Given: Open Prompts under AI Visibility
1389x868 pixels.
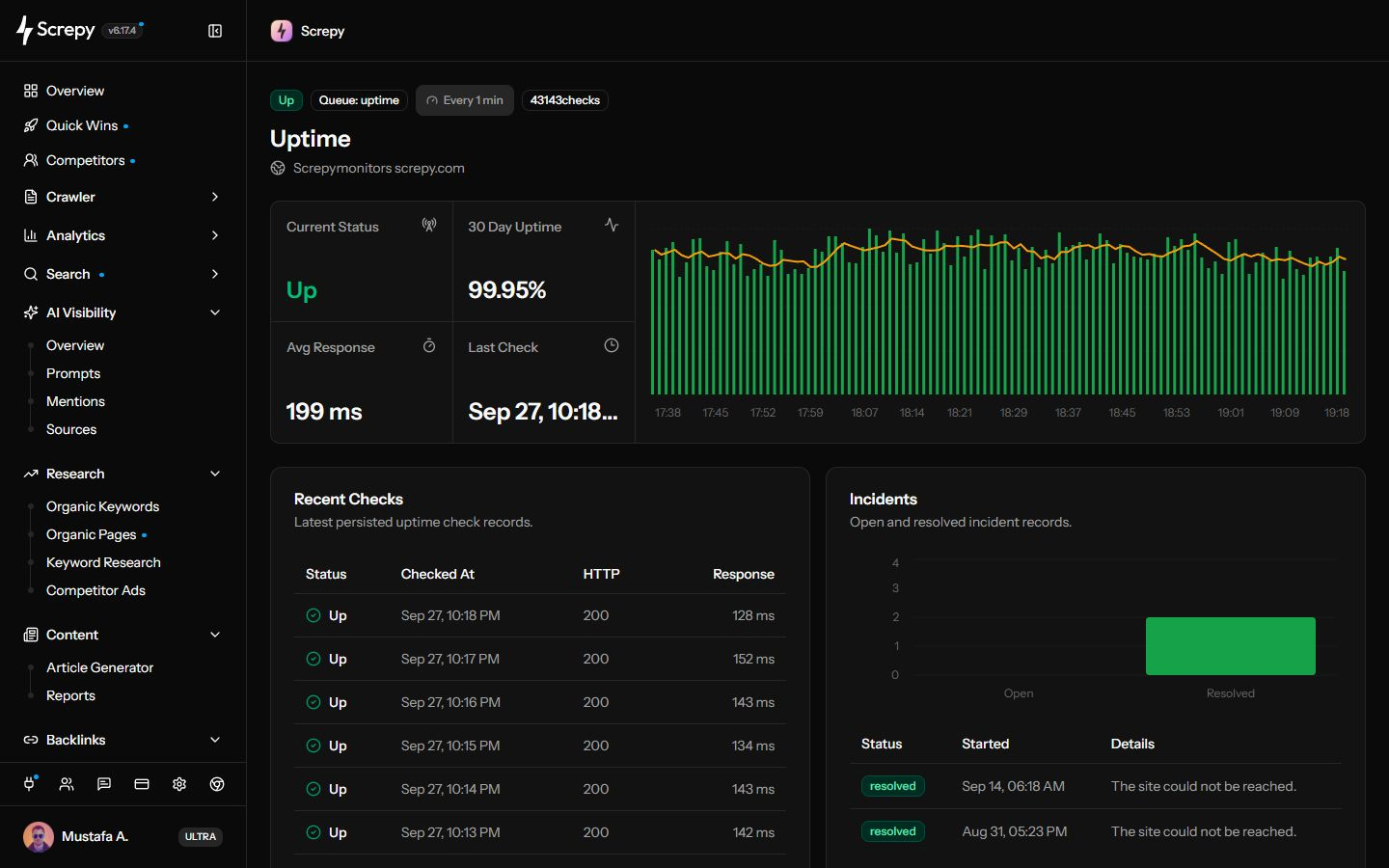Looking at the screenshot, I should pos(73,373).
